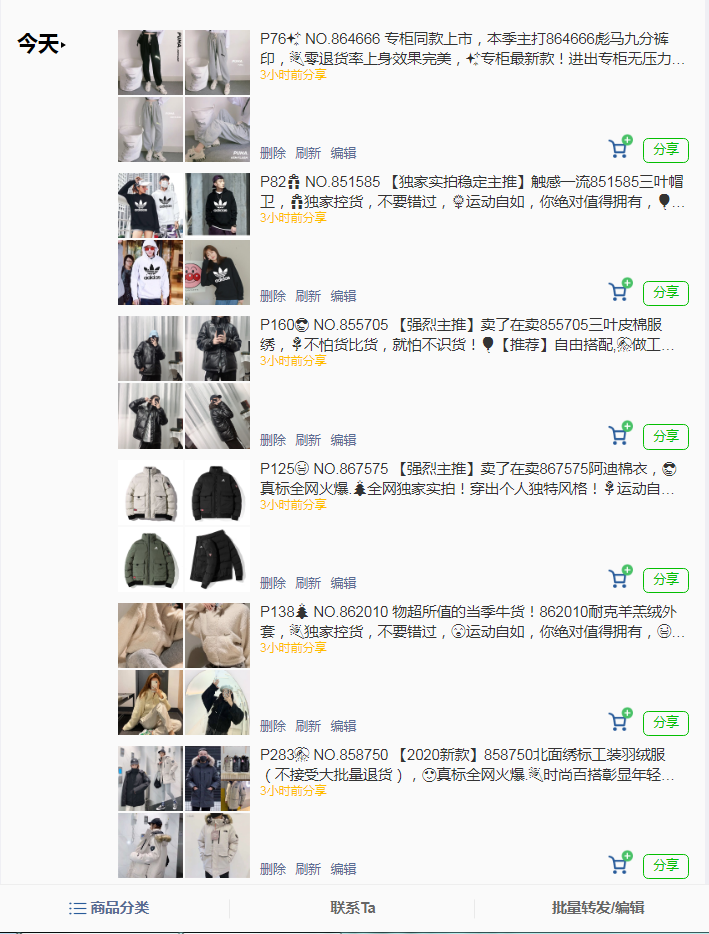Open the white Adidas hoodie photo with red hat
Viewport: 709px width, 934px height.
151,272
